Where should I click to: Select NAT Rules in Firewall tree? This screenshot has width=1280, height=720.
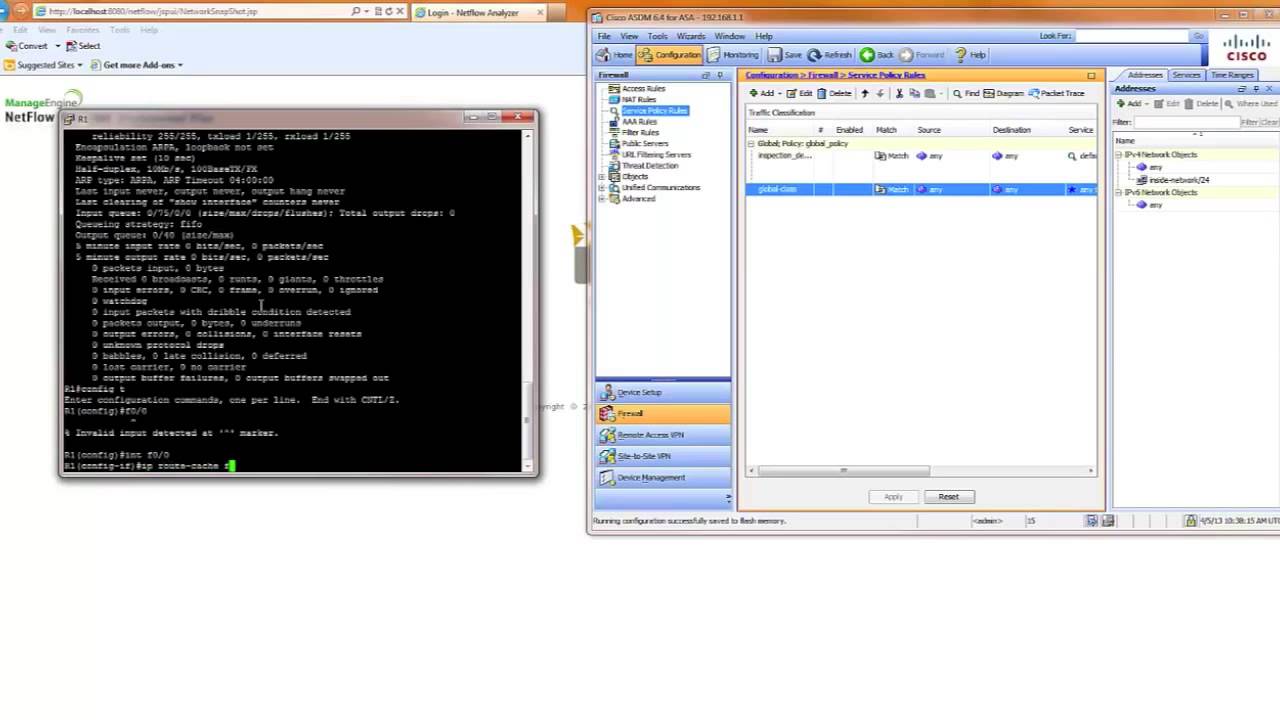pyautogui.click(x=639, y=99)
